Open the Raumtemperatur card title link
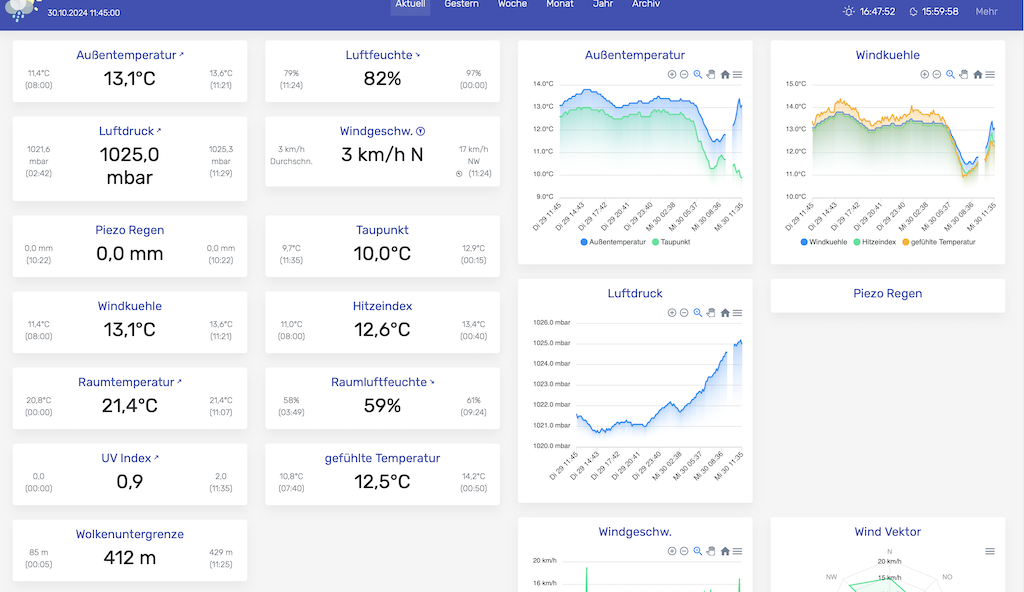1024x592 pixels. [x=129, y=382]
